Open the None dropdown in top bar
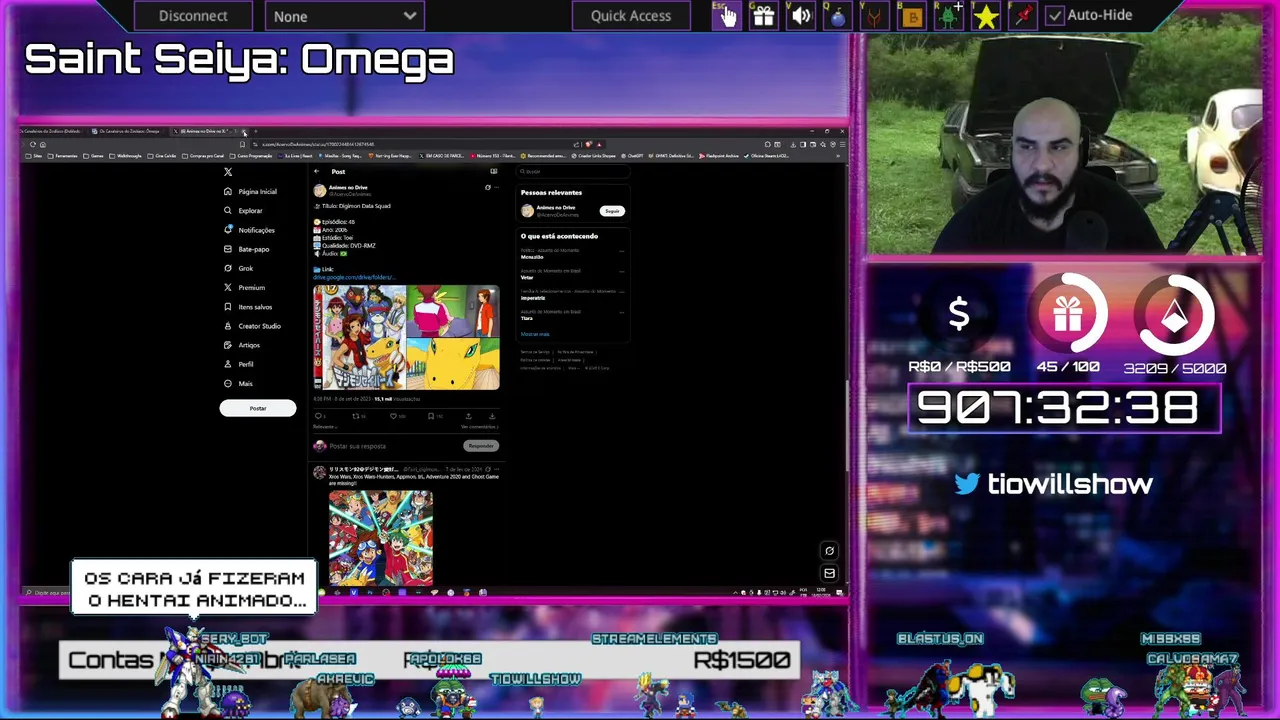This screenshot has width=1280, height=720. pyautogui.click(x=344, y=16)
